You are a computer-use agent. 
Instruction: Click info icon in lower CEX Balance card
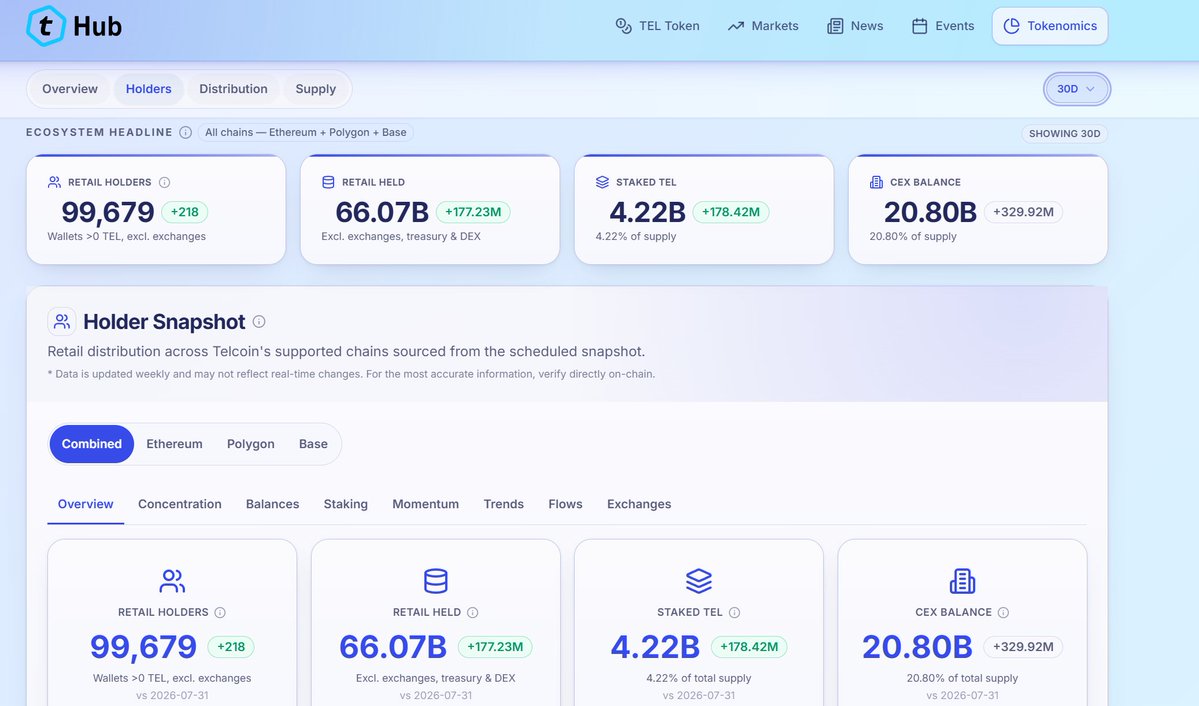pyautogui.click(x=1003, y=613)
